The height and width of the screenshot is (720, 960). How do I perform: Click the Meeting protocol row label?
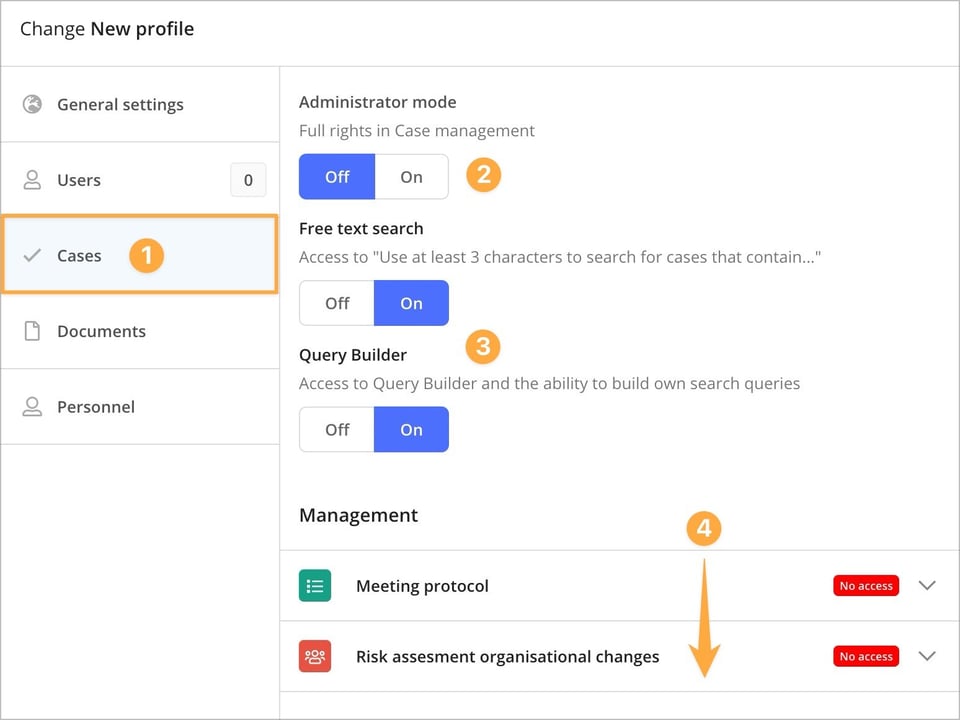422,586
